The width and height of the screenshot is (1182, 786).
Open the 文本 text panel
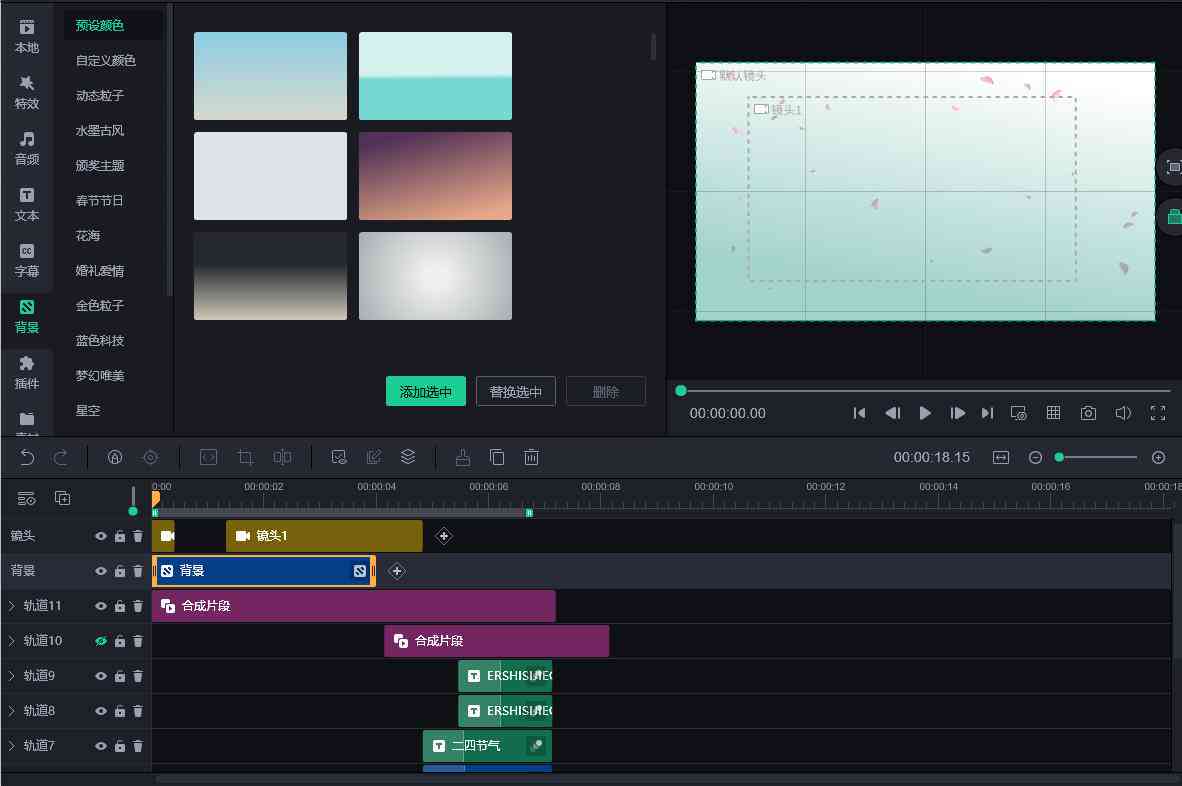[26, 205]
